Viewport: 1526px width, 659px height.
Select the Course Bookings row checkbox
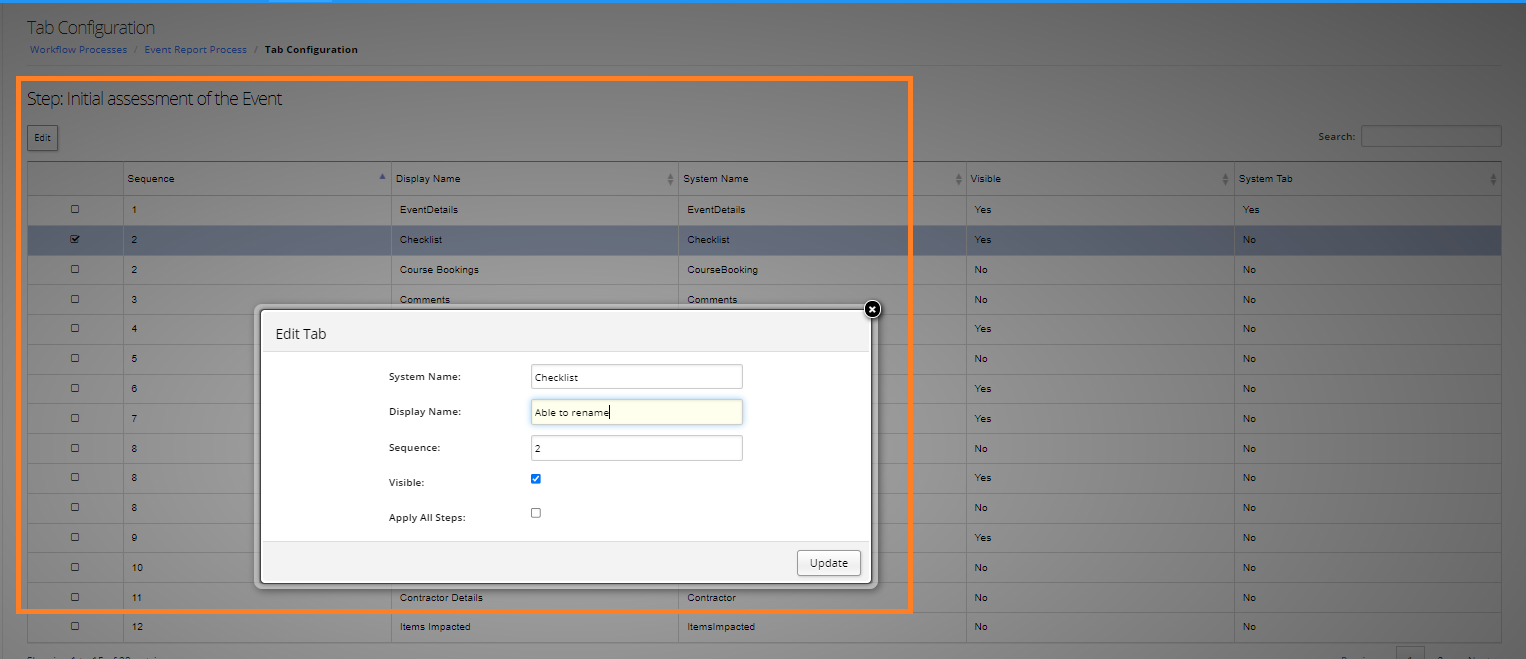(73, 269)
